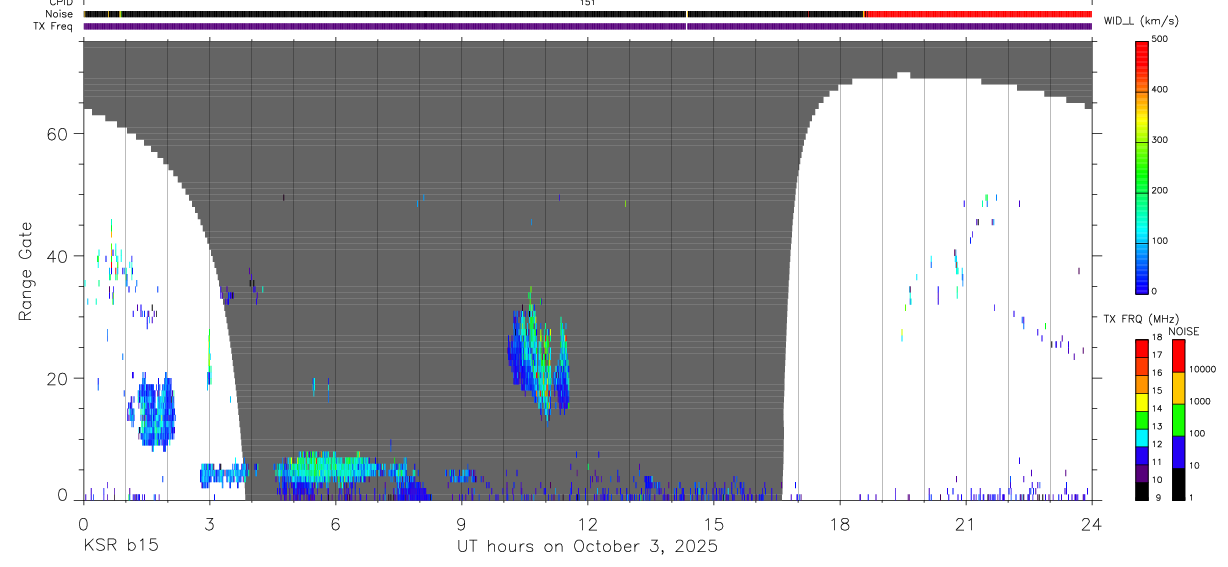Screen dimensions: 1228x567
Task: Click the orange 1000–10000 swatch in NOISE legend
Action: pyautogui.click(x=1179, y=388)
